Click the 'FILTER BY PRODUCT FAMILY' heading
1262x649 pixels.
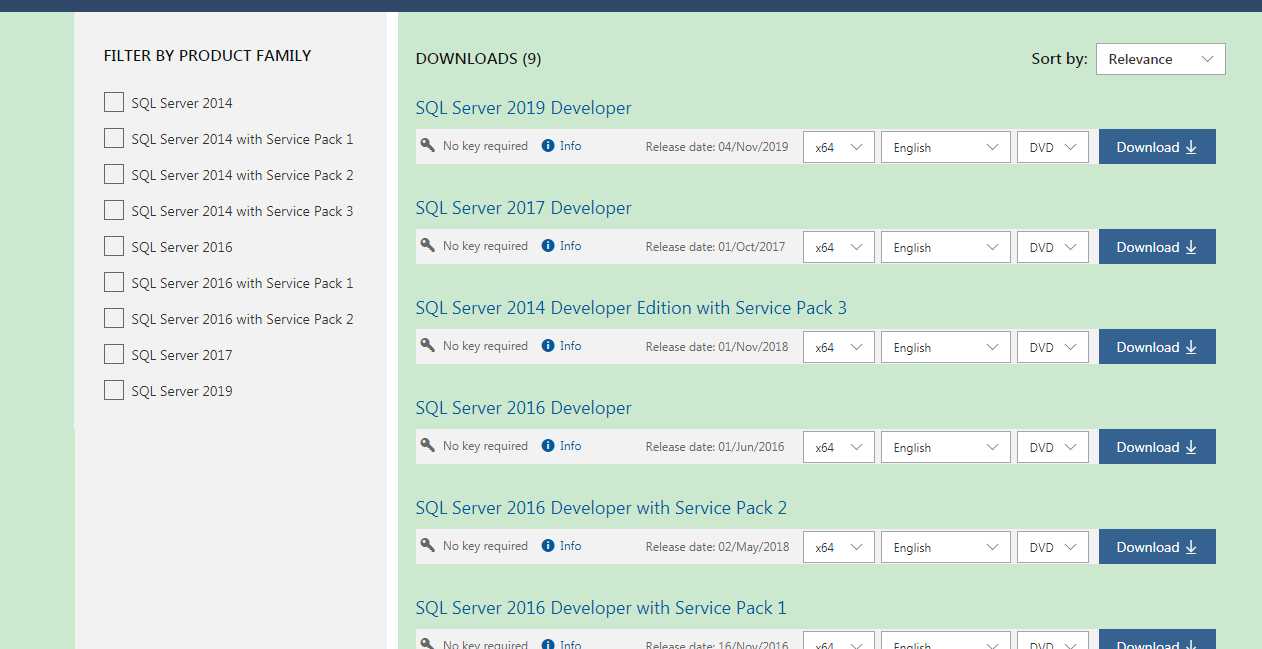coord(207,56)
